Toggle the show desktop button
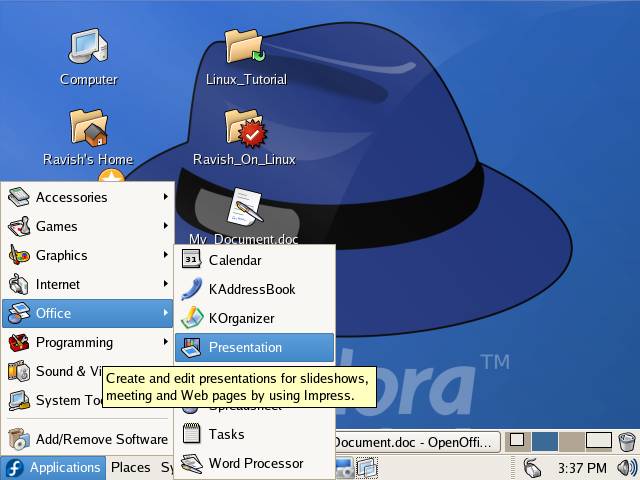This screenshot has width=640, height=480. coord(516,440)
